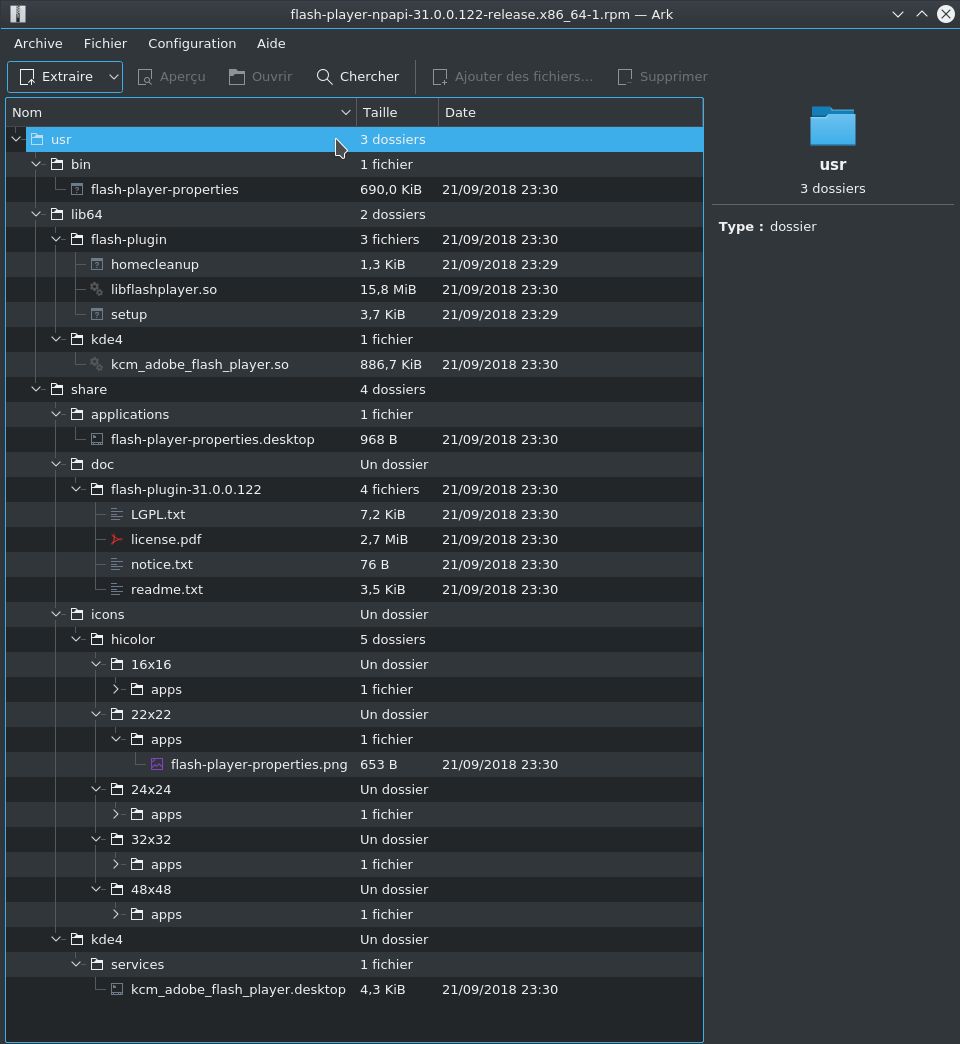Click the libflashplayer.so gears icon
The width and height of the screenshot is (960, 1044).
coord(97,290)
